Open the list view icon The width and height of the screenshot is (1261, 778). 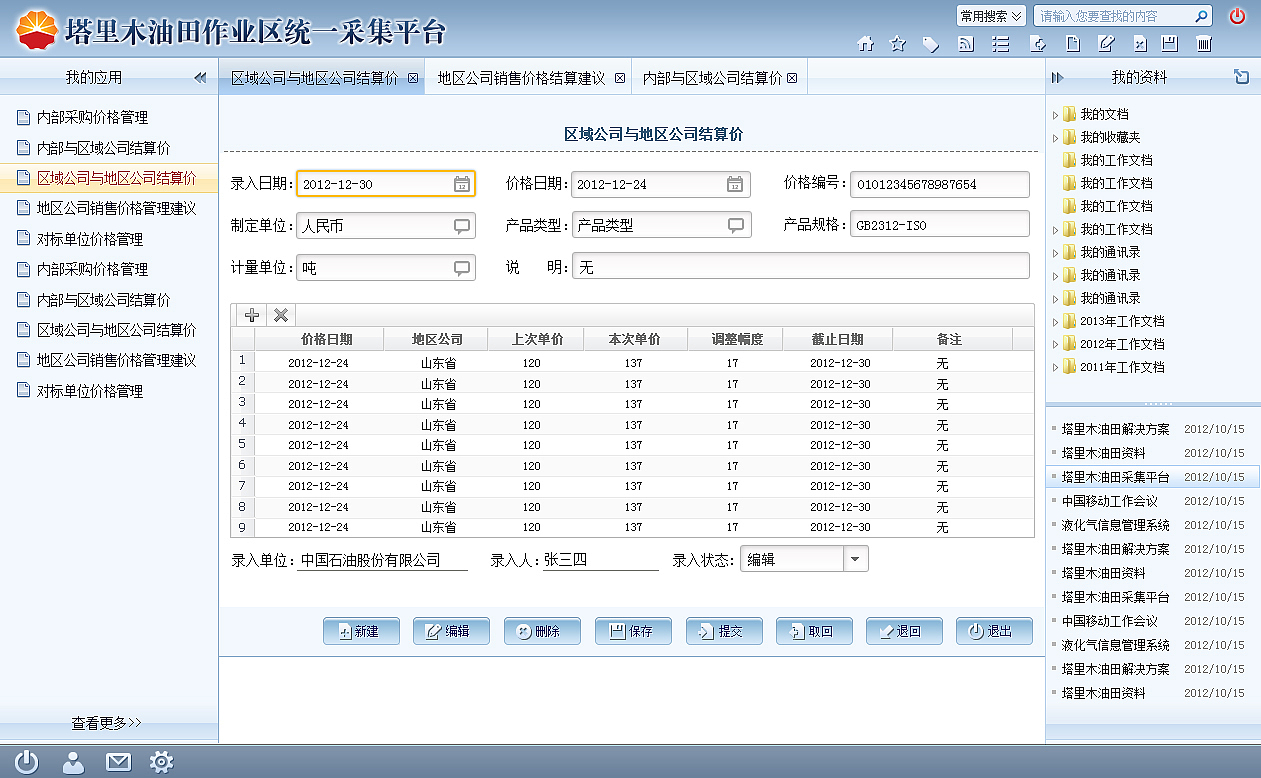coord(1000,44)
